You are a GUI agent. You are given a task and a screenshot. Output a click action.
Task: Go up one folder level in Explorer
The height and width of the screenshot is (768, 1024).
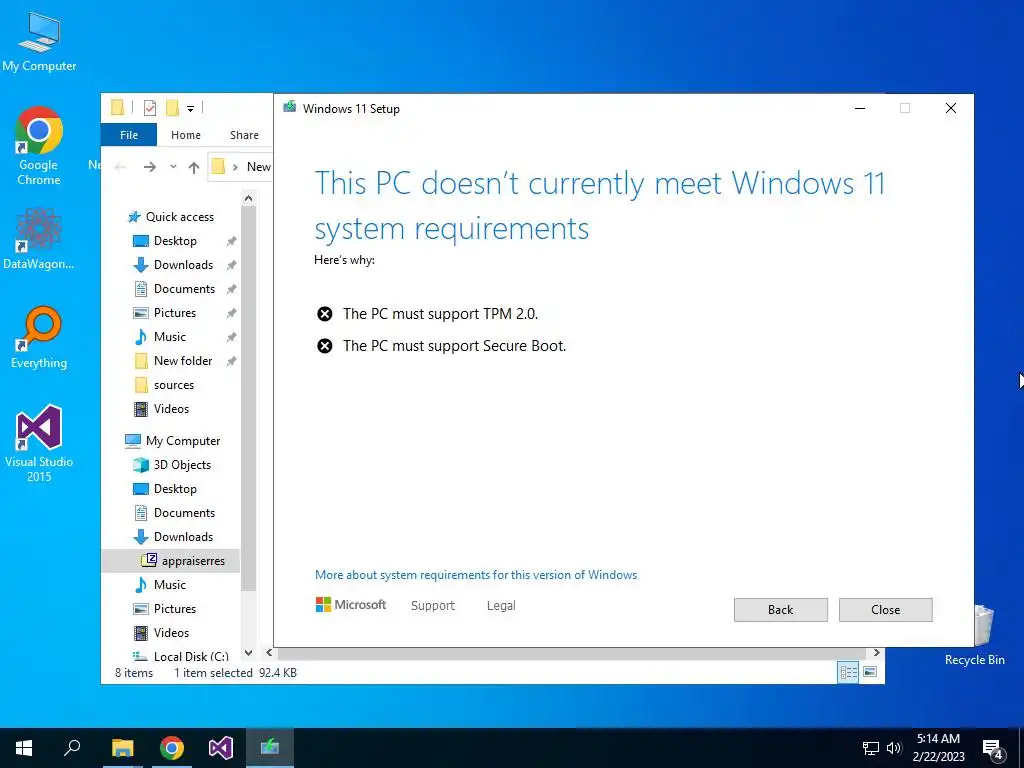pos(193,167)
